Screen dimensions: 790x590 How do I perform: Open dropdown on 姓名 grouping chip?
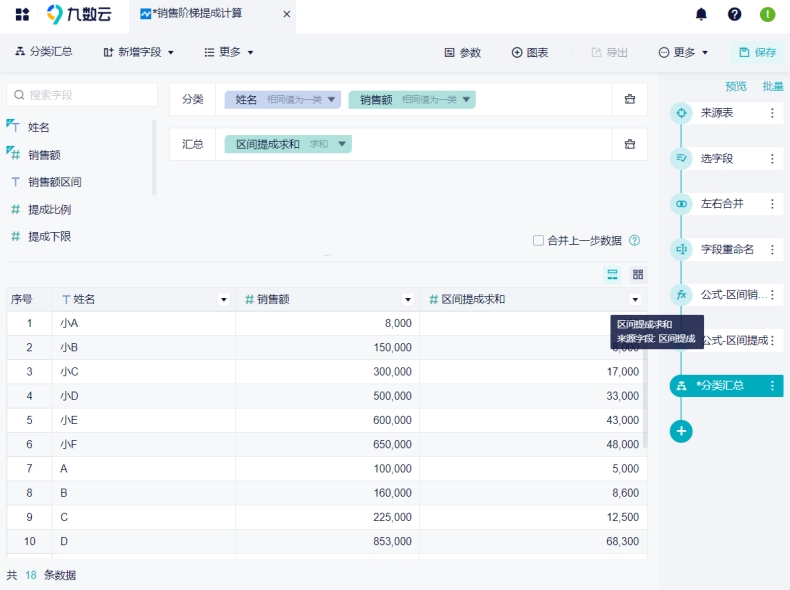(x=332, y=99)
